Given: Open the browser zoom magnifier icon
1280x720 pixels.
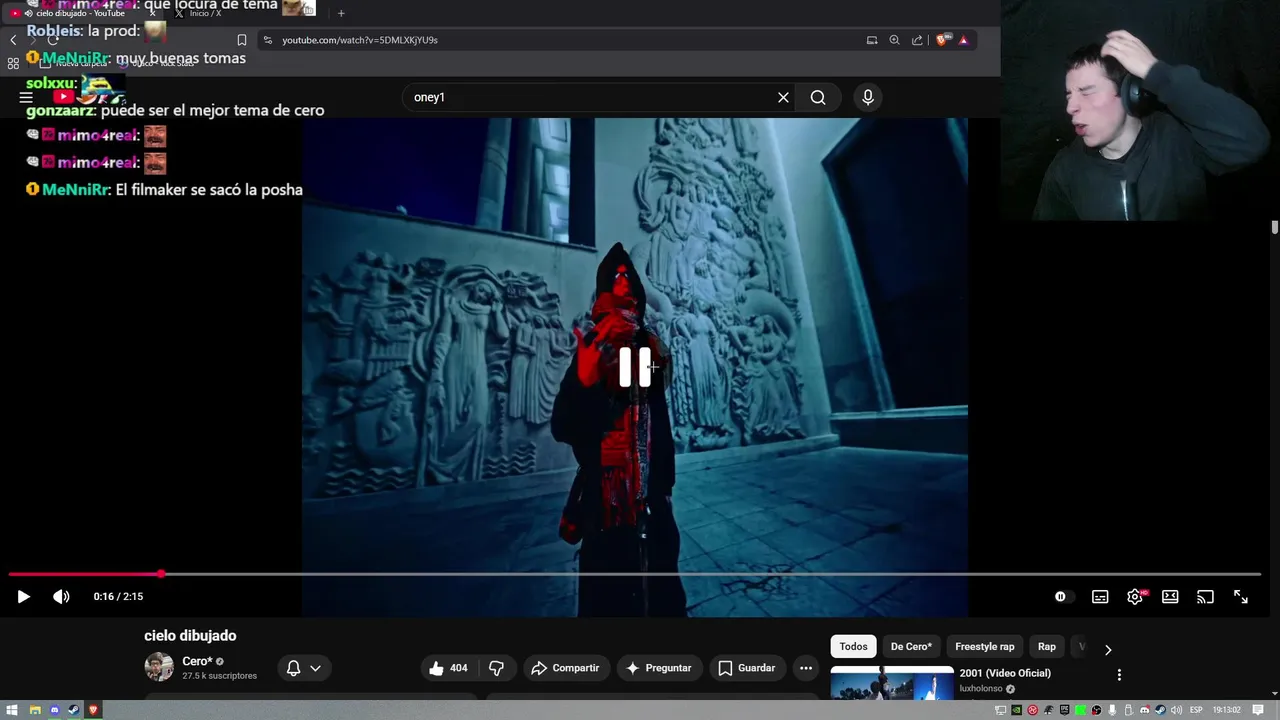Looking at the screenshot, I should click(894, 40).
